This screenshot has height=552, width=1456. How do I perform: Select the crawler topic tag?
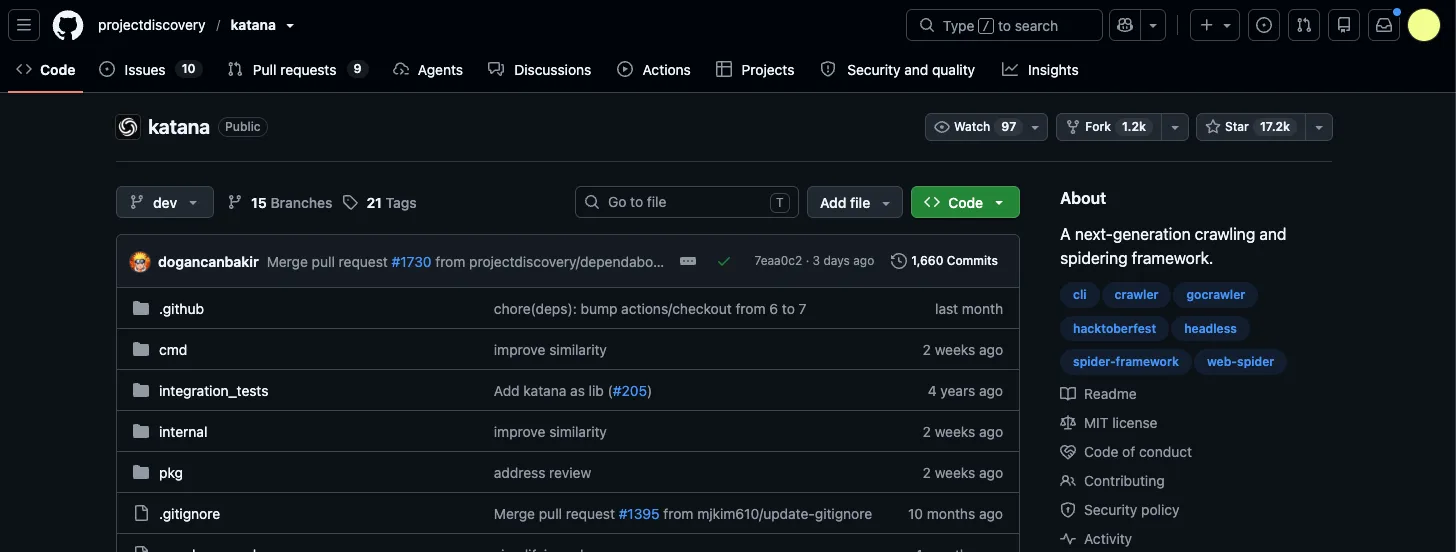[x=1136, y=295]
